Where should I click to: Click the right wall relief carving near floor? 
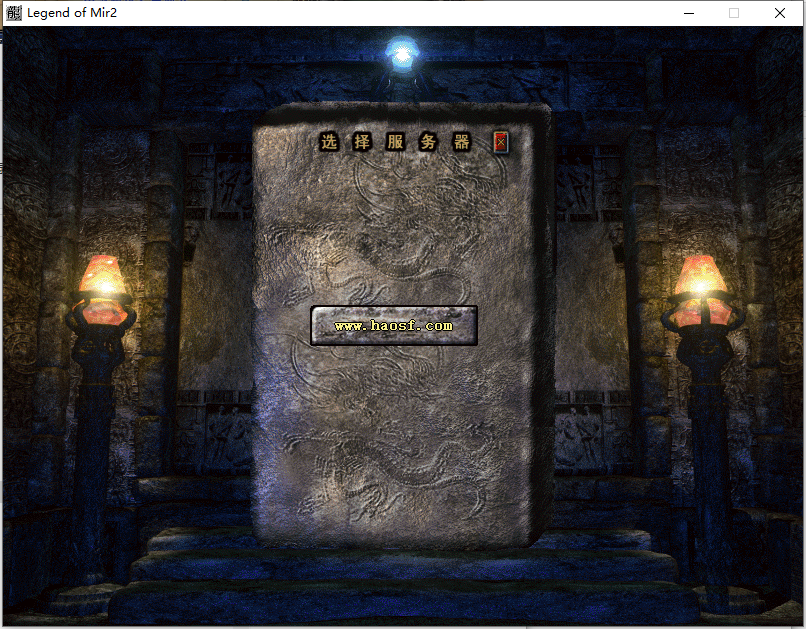(x=578, y=437)
